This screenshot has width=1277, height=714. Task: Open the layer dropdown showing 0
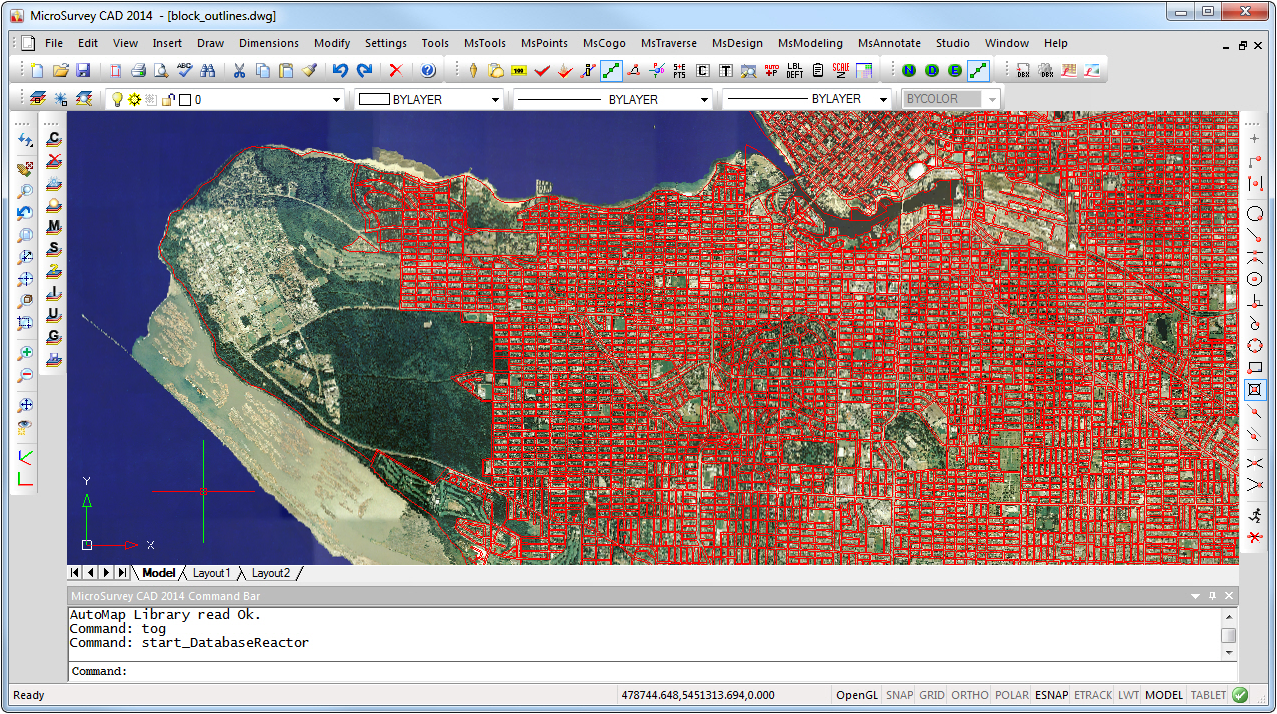[336, 100]
